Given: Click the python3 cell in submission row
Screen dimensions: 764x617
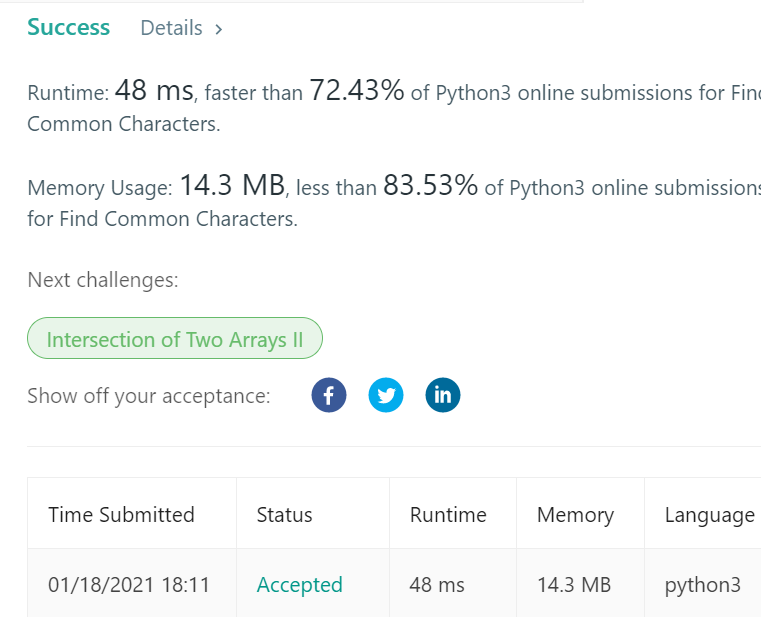Looking at the screenshot, I should (703, 585).
